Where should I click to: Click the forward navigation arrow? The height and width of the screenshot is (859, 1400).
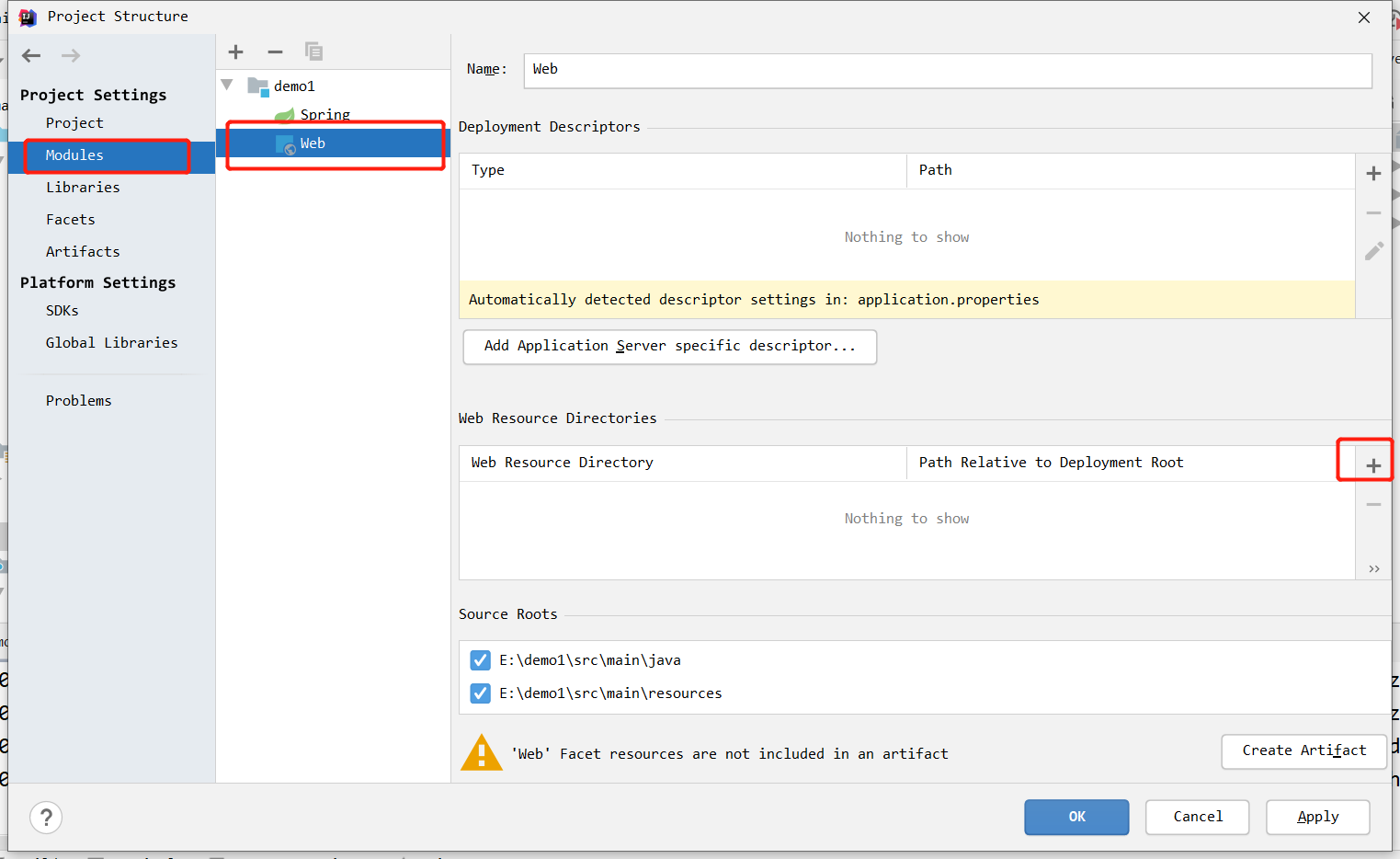pyautogui.click(x=71, y=56)
